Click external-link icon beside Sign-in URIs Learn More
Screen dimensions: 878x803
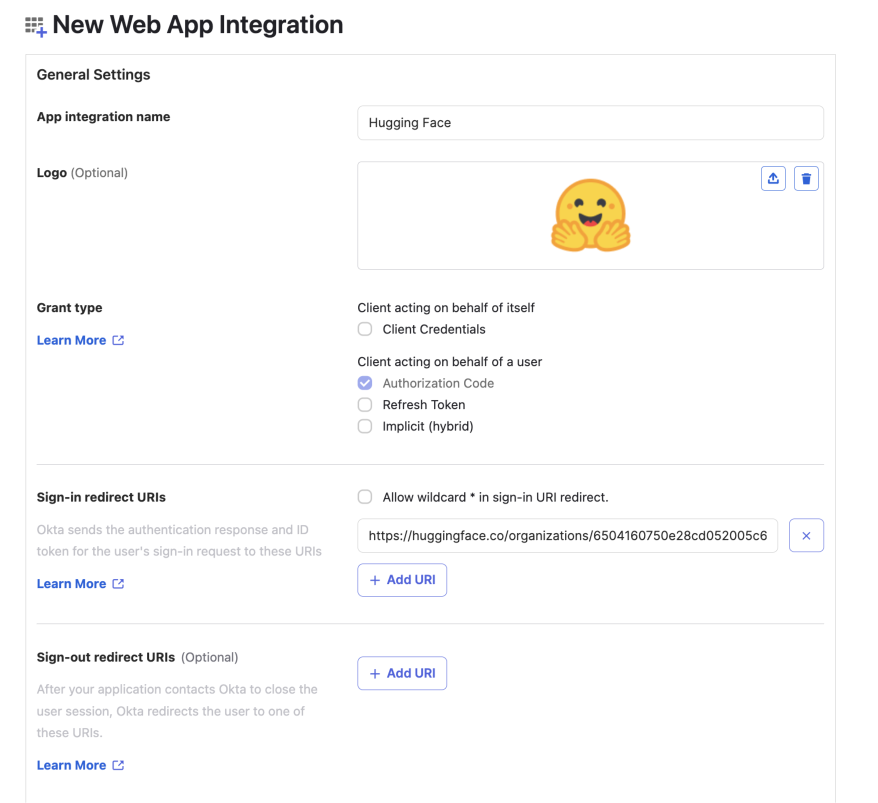click(118, 584)
